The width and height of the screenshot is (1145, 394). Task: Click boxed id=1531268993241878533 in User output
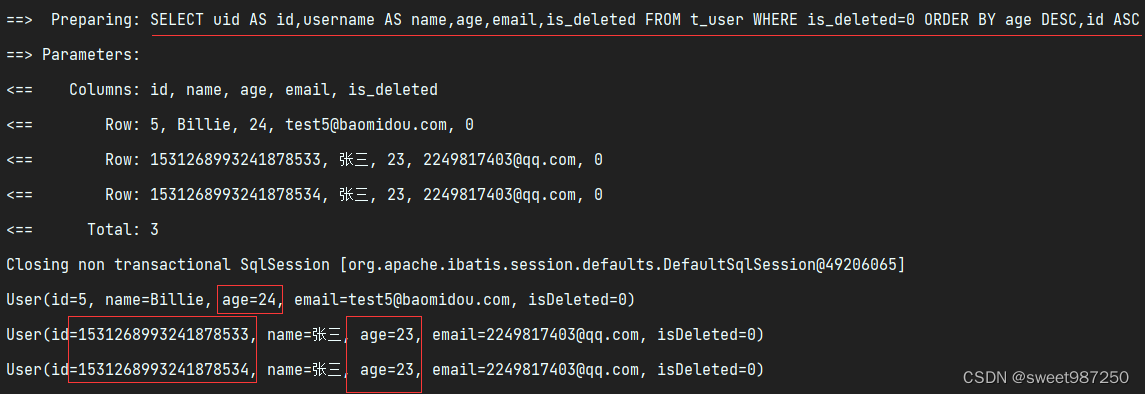pyautogui.click(x=162, y=335)
